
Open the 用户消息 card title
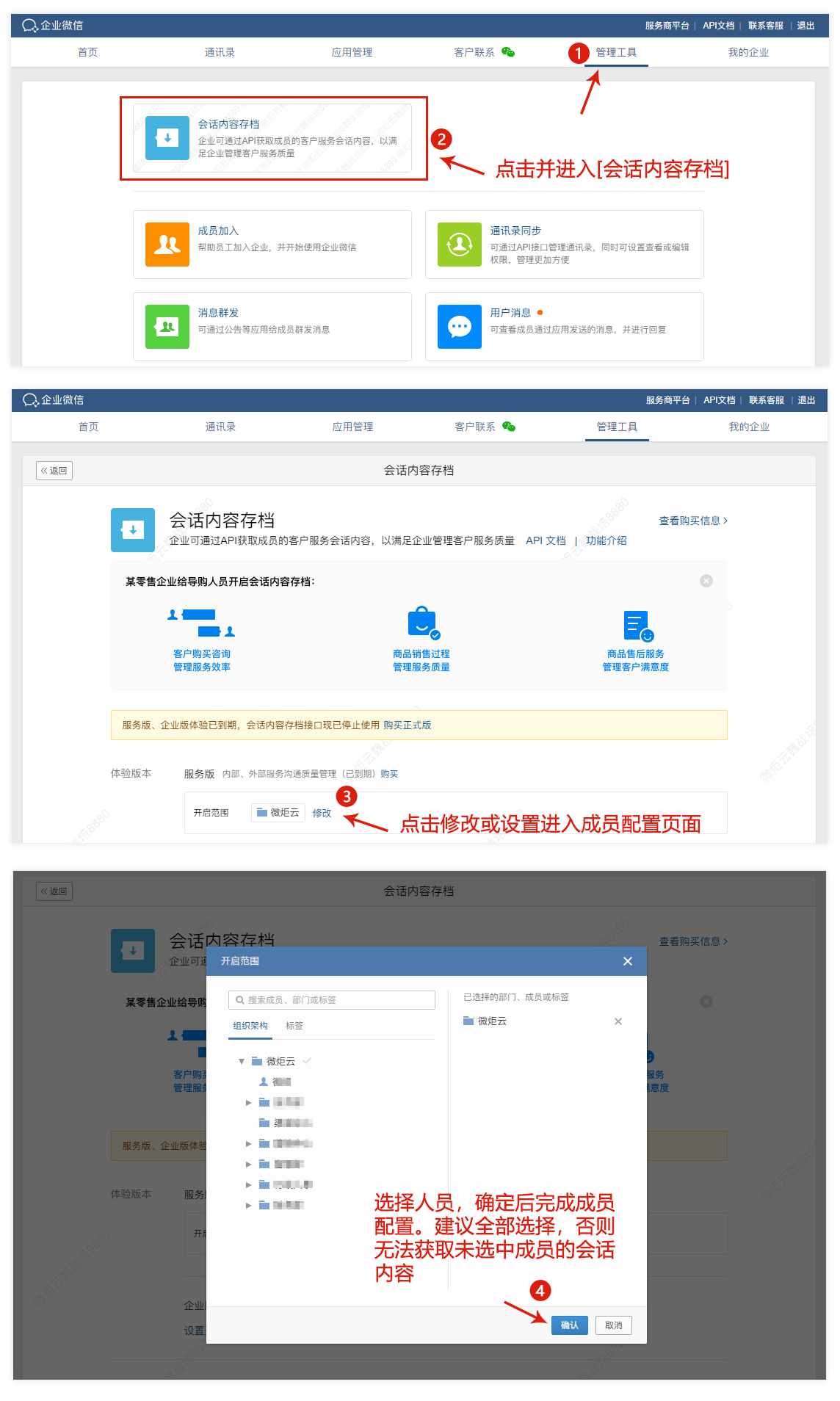tap(510, 313)
